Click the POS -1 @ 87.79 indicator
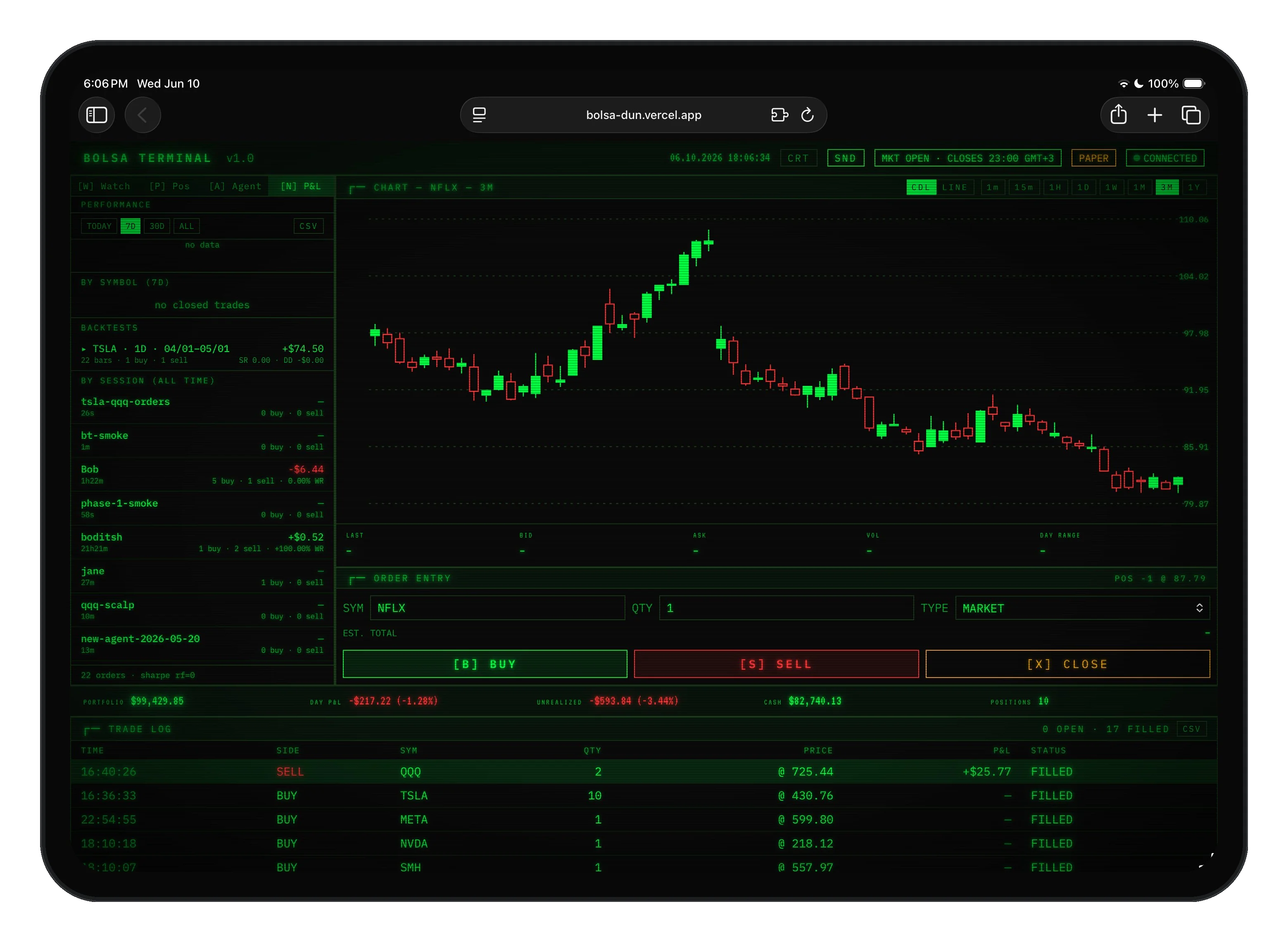 pyautogui.click(x=1160, y=579)
